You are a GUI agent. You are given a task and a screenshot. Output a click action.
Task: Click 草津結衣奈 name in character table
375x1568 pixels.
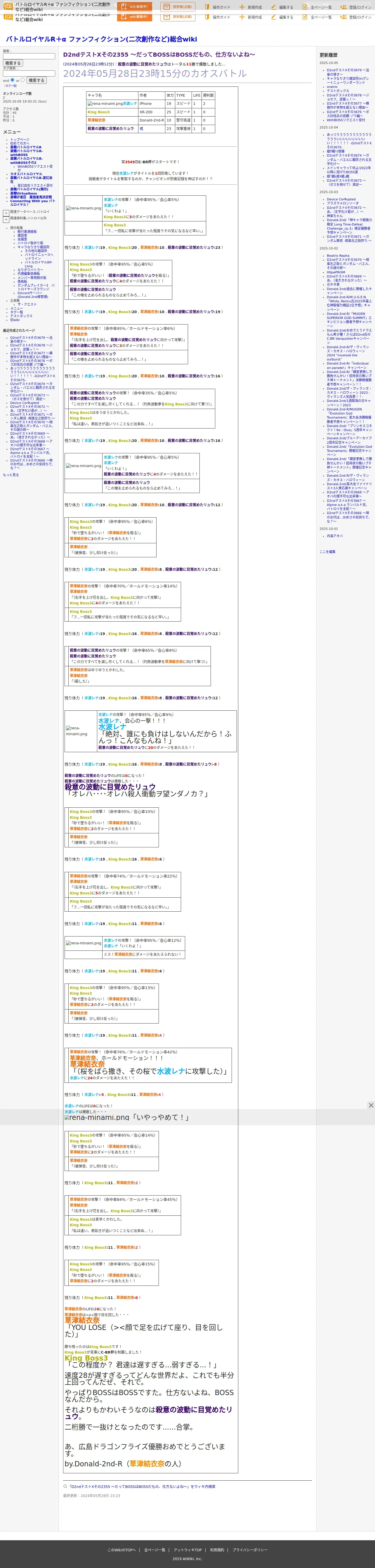96,120
